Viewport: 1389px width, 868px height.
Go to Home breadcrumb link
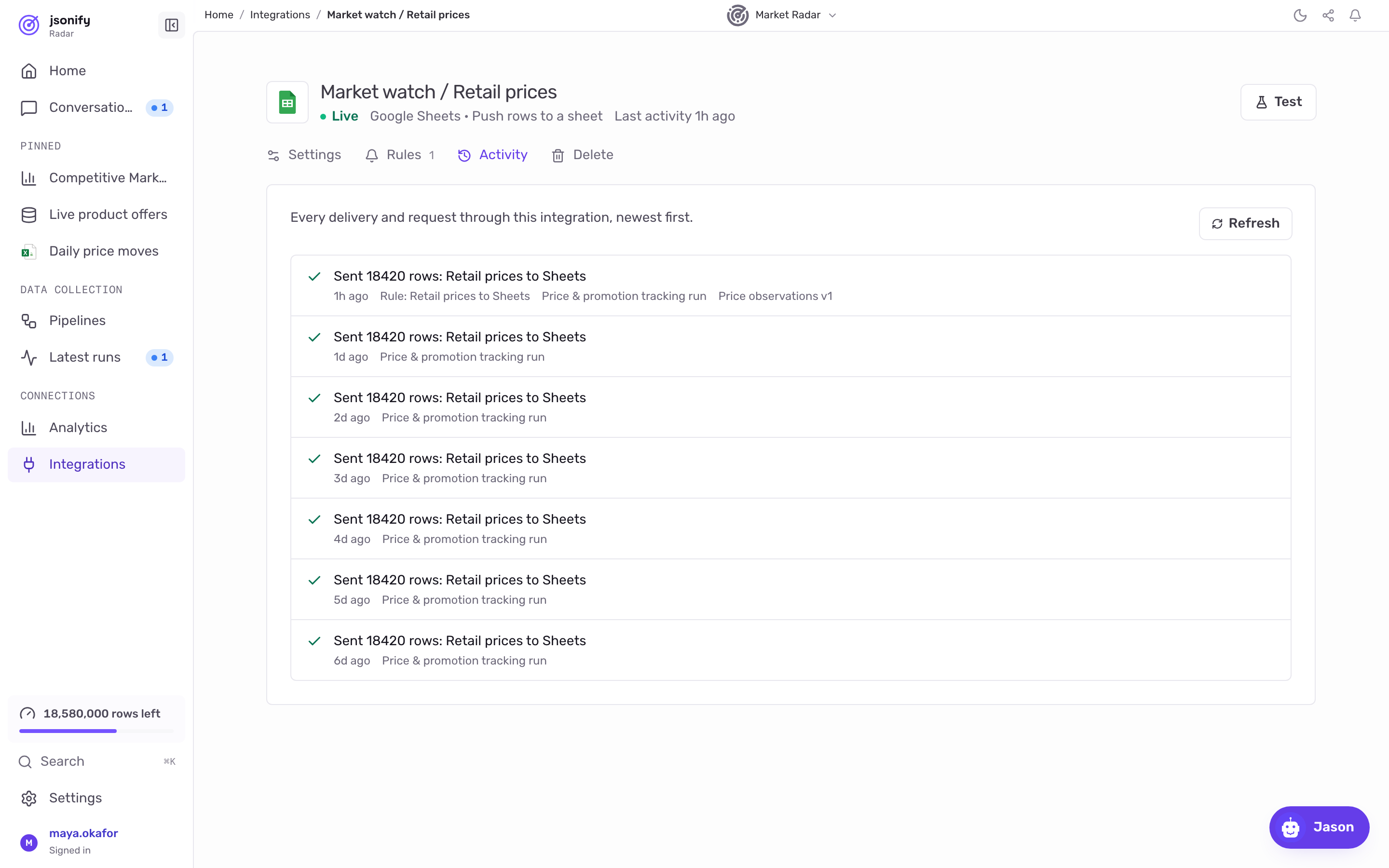(218, 15)
